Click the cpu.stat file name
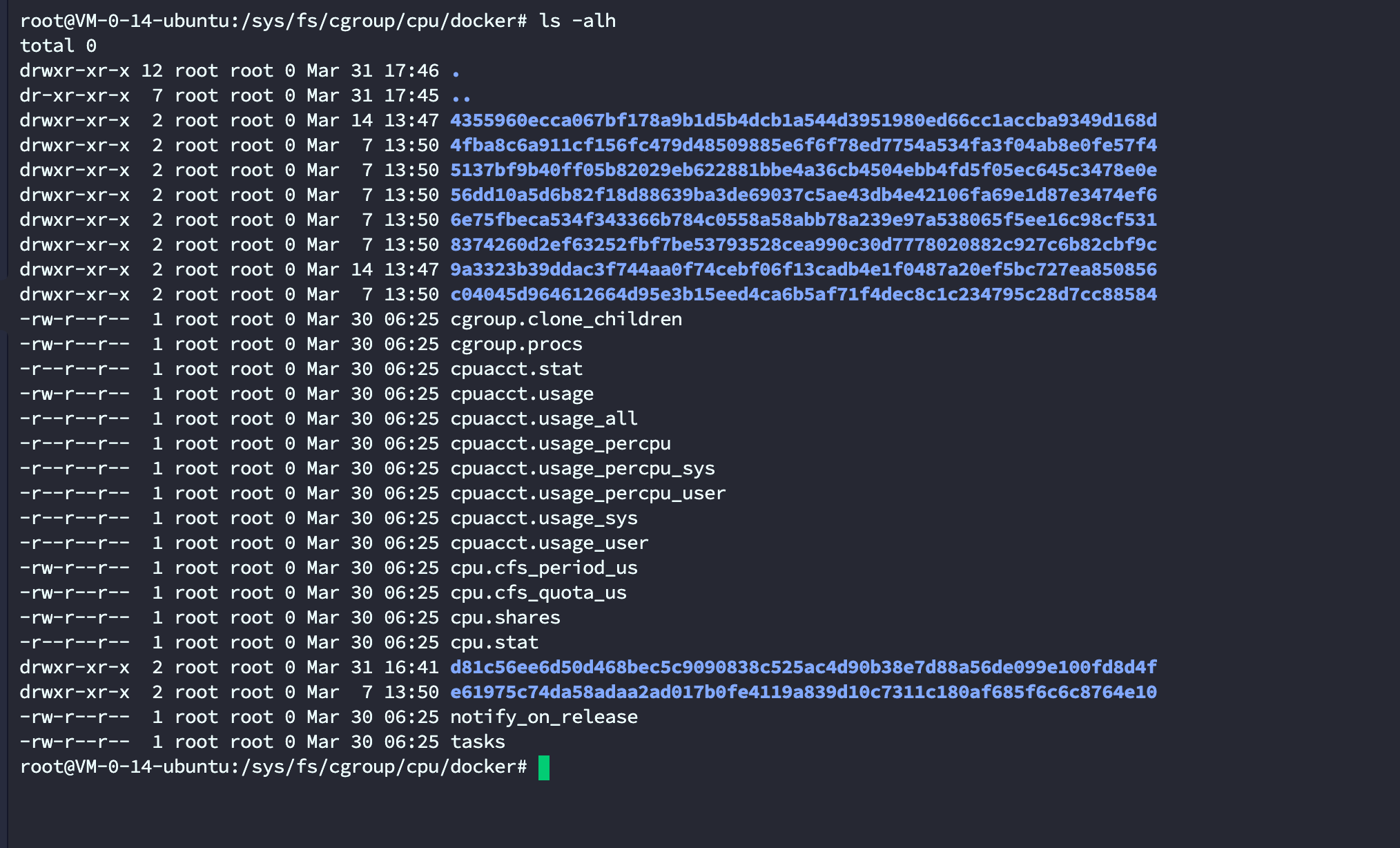The image size is (1400, 848). pos(494,642)
